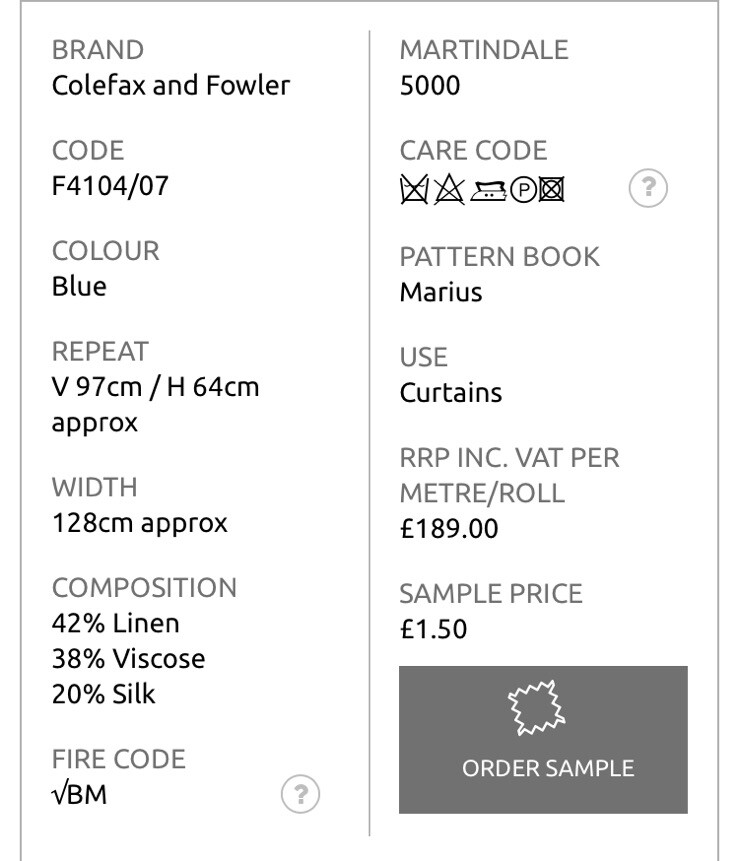Open the care code help question mark
This screenshot has width=736, height=861.
coord(648,188)
